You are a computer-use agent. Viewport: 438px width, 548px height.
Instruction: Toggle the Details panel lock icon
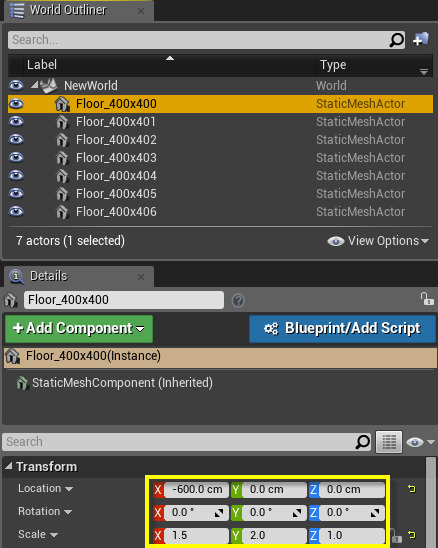point(427,299)
